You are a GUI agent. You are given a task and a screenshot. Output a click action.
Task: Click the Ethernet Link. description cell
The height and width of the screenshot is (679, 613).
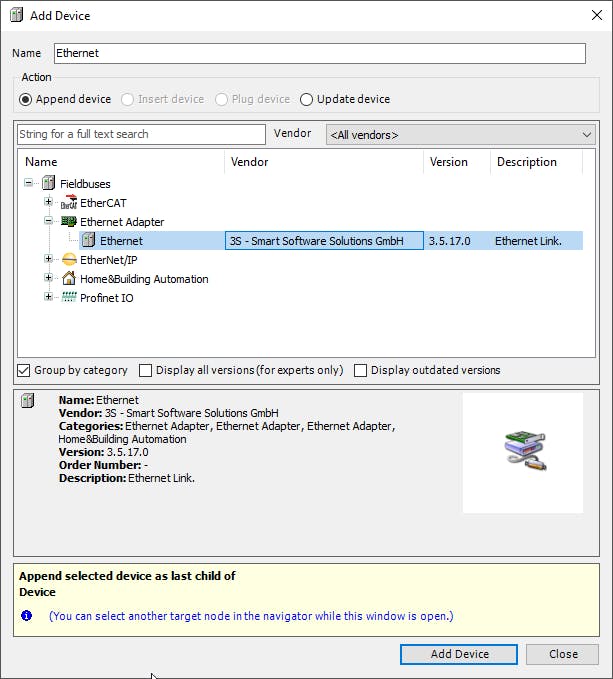[x=528, y=241]
